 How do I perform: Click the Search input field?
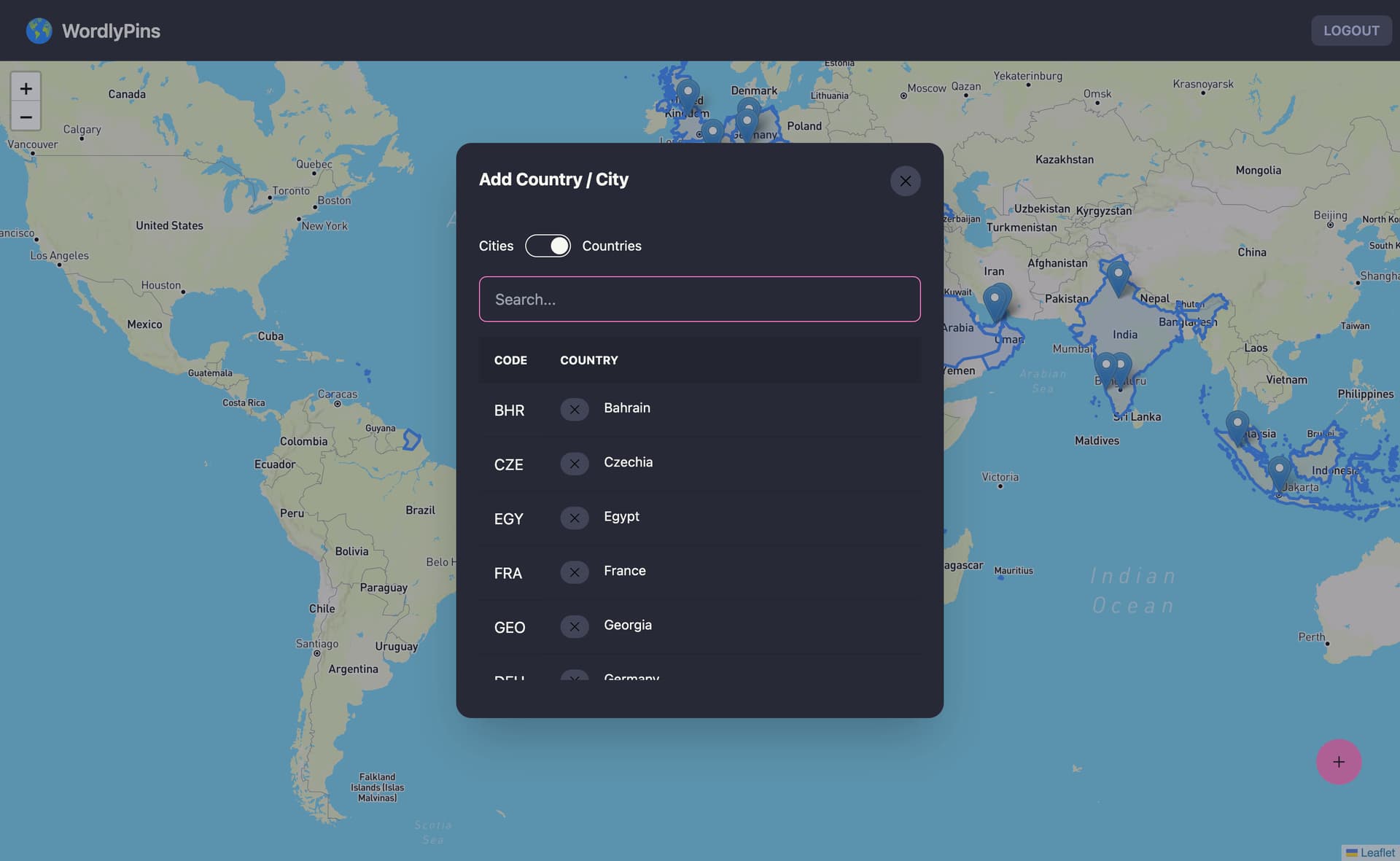pyautogui.click(x=699, y=299)
